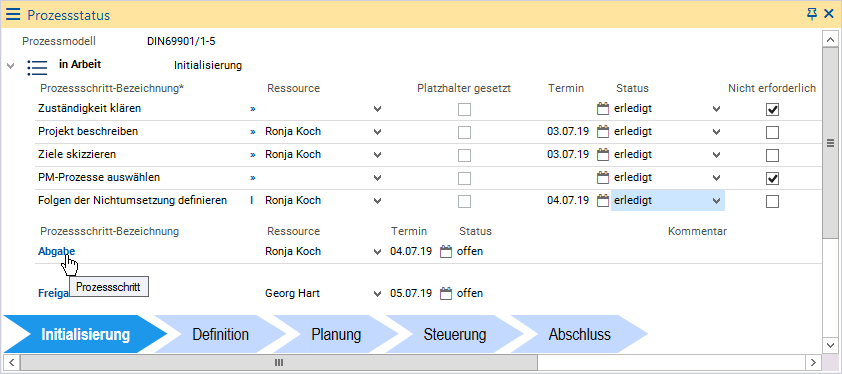Screen dimensions: 842x374
Task: Click the vertical scrollbar thumb
Action: click(x=830, y=143)
